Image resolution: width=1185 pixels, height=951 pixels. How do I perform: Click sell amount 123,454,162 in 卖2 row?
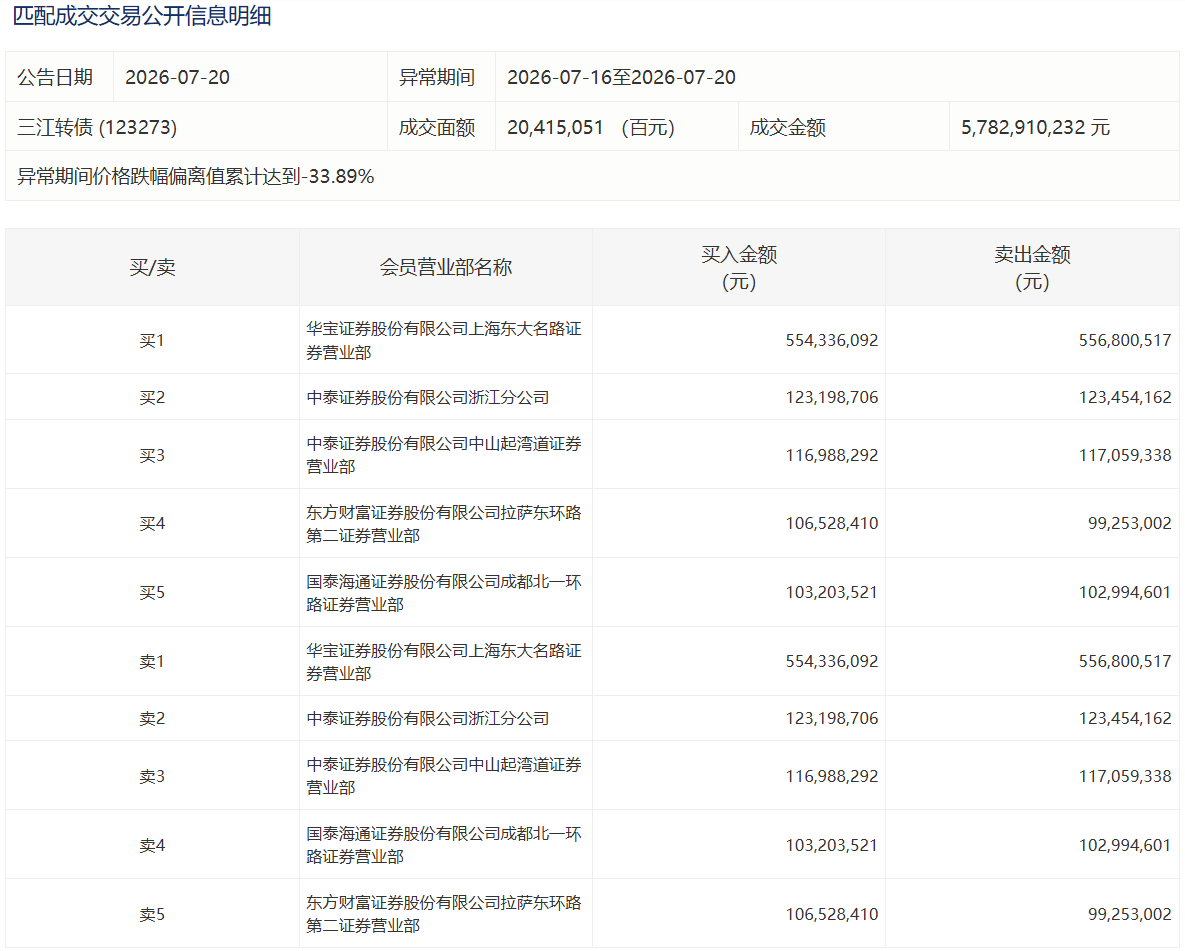[1125, 718]
